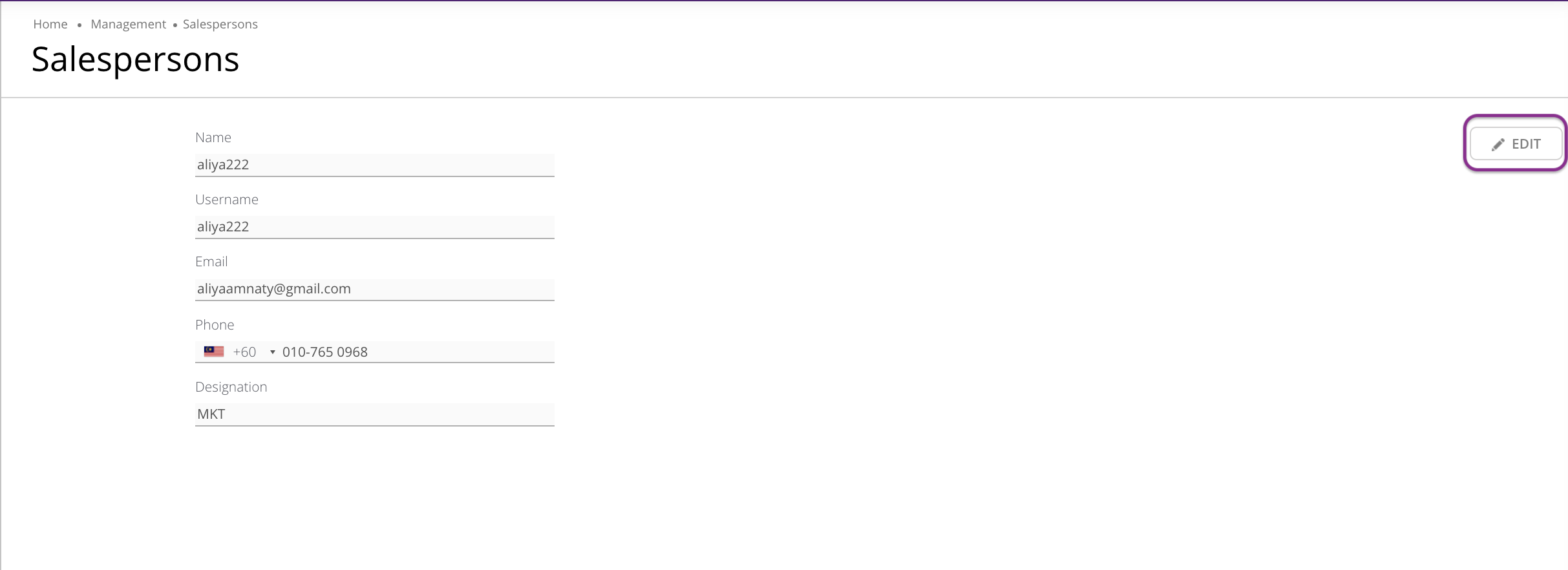Select the +60 country code text
Screen dimensions: 1568x570
[244, 352]
